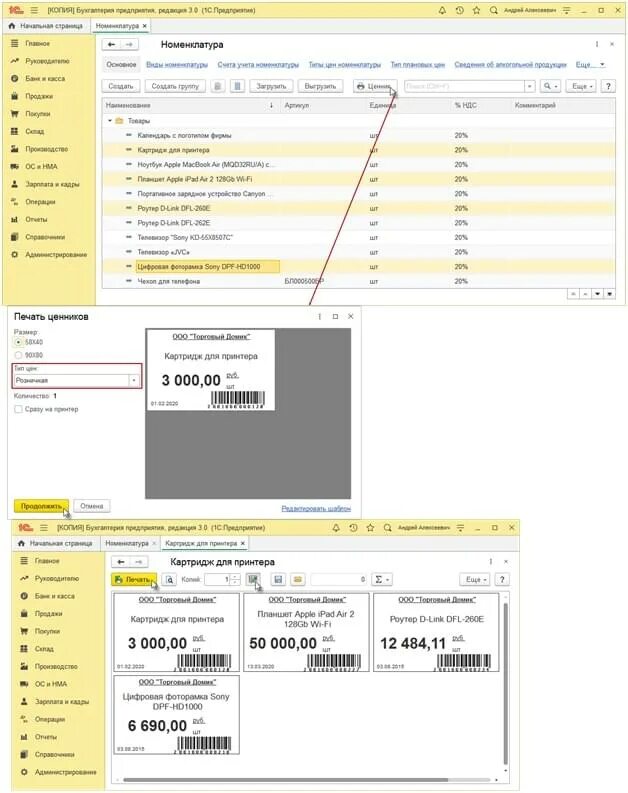Open the Еще menu in Картридж для принтера toolbar
The height and width of the screenshot is (793, 628).
pos(475,580)
